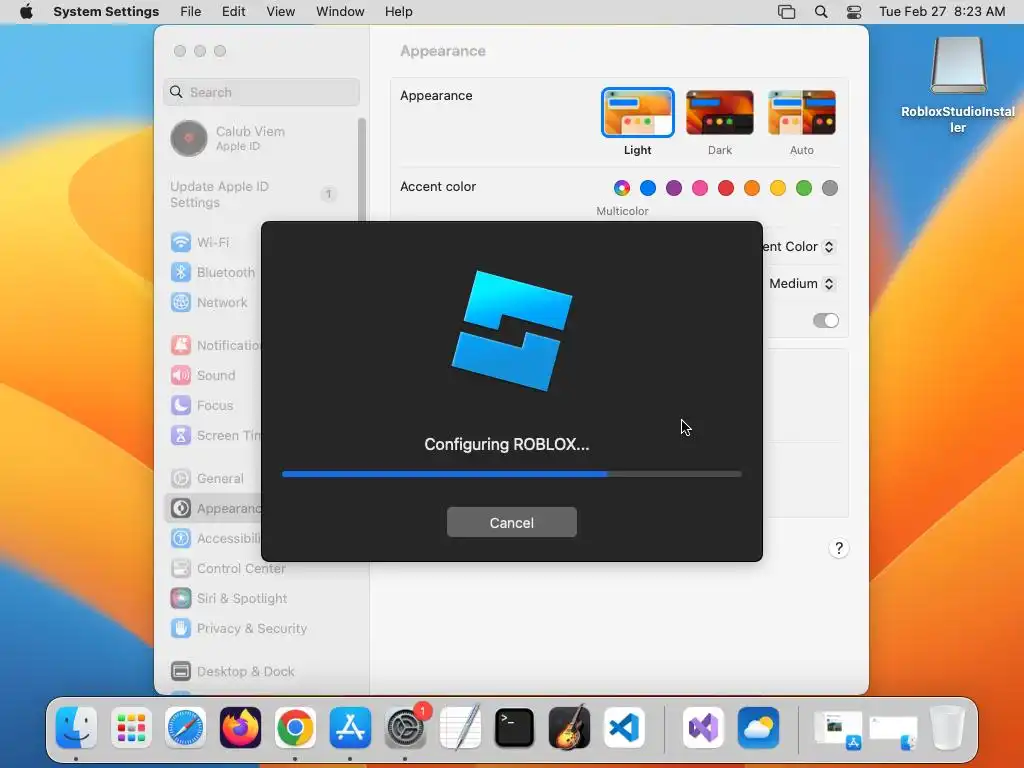Screen dimensions: 1024x768
Task: Open System Settings from the Dock
Action: pyautogui.click(x=405, y=727)
